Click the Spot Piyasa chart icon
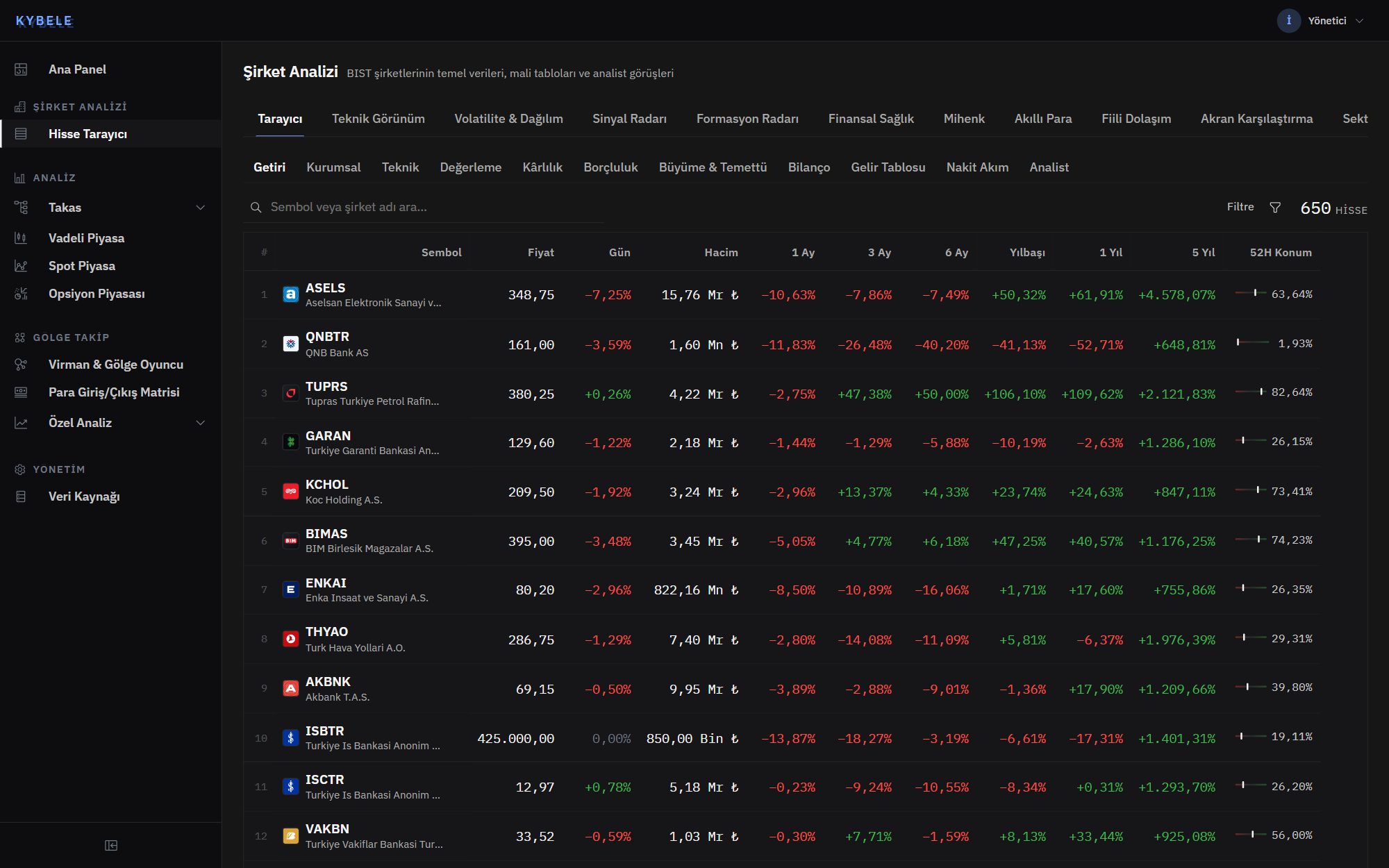 point(21,266)
